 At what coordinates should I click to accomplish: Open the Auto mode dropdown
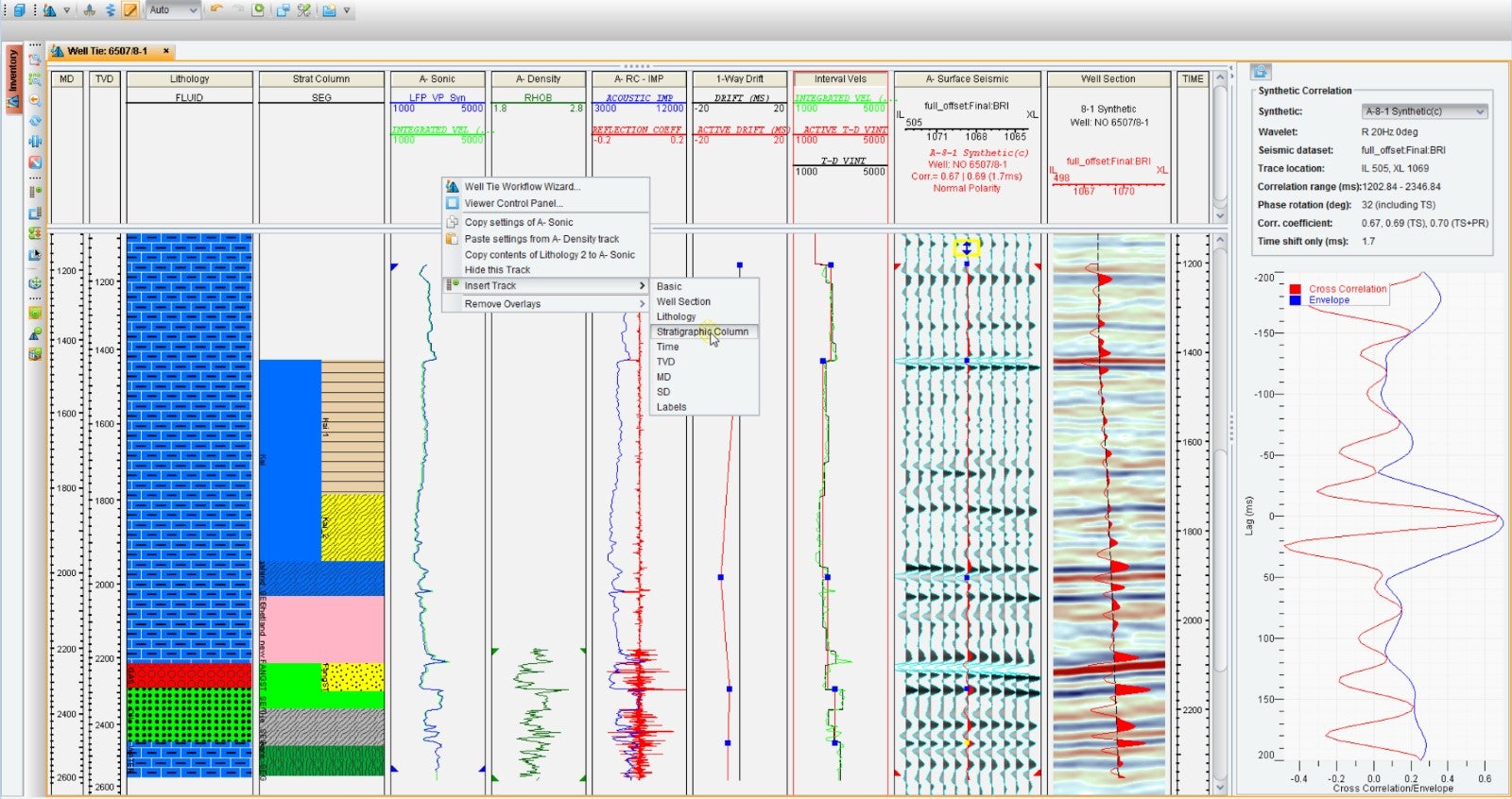click(x=174, y=10)
